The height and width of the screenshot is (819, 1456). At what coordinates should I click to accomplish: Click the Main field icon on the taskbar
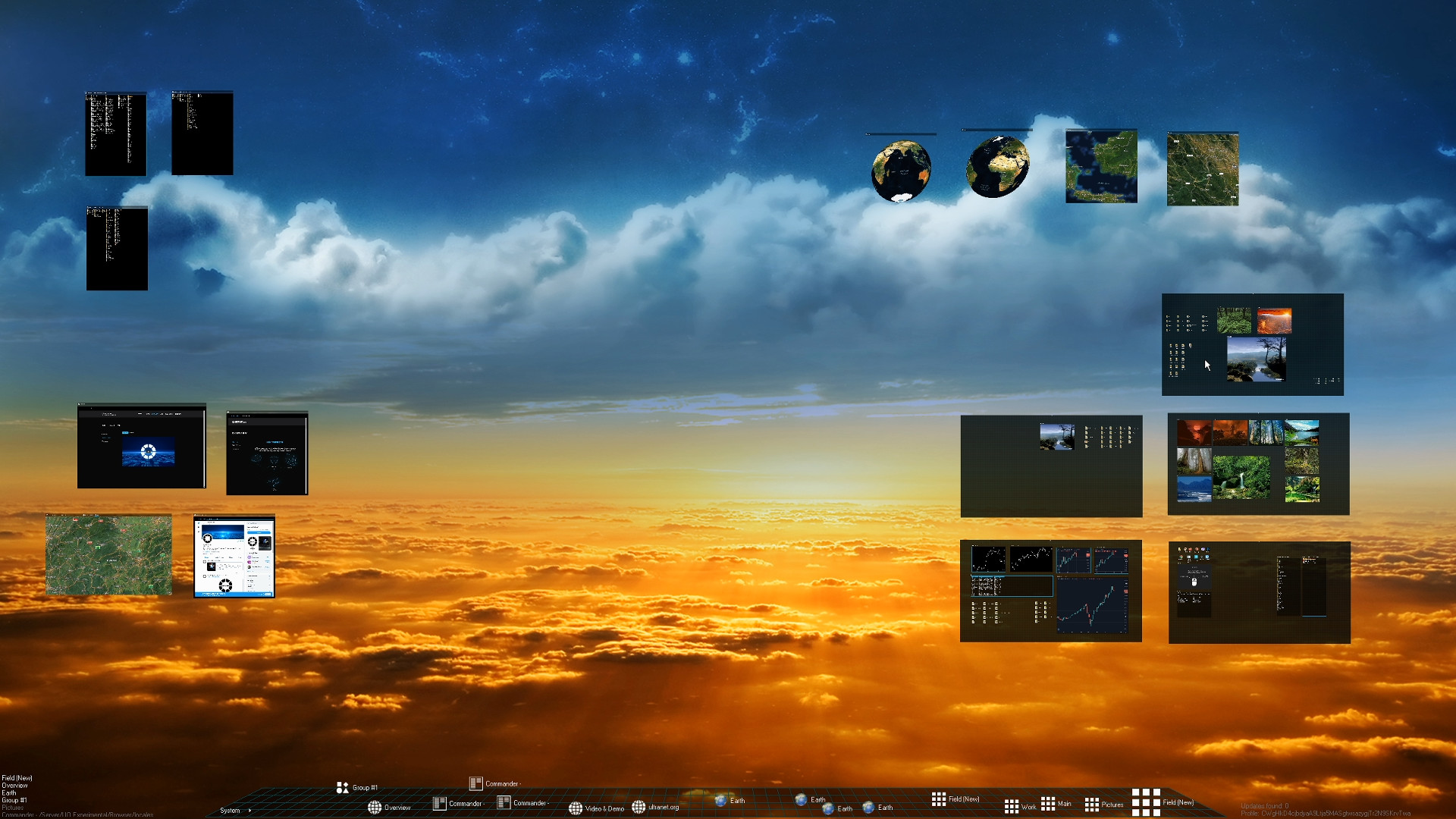[x=1049, y=802]
